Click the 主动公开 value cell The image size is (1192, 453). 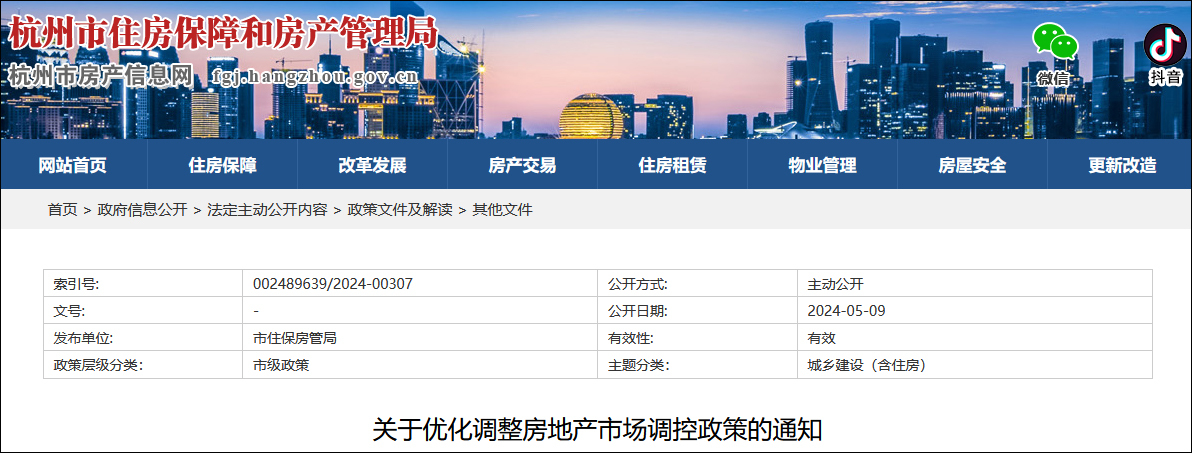(975, 284)
